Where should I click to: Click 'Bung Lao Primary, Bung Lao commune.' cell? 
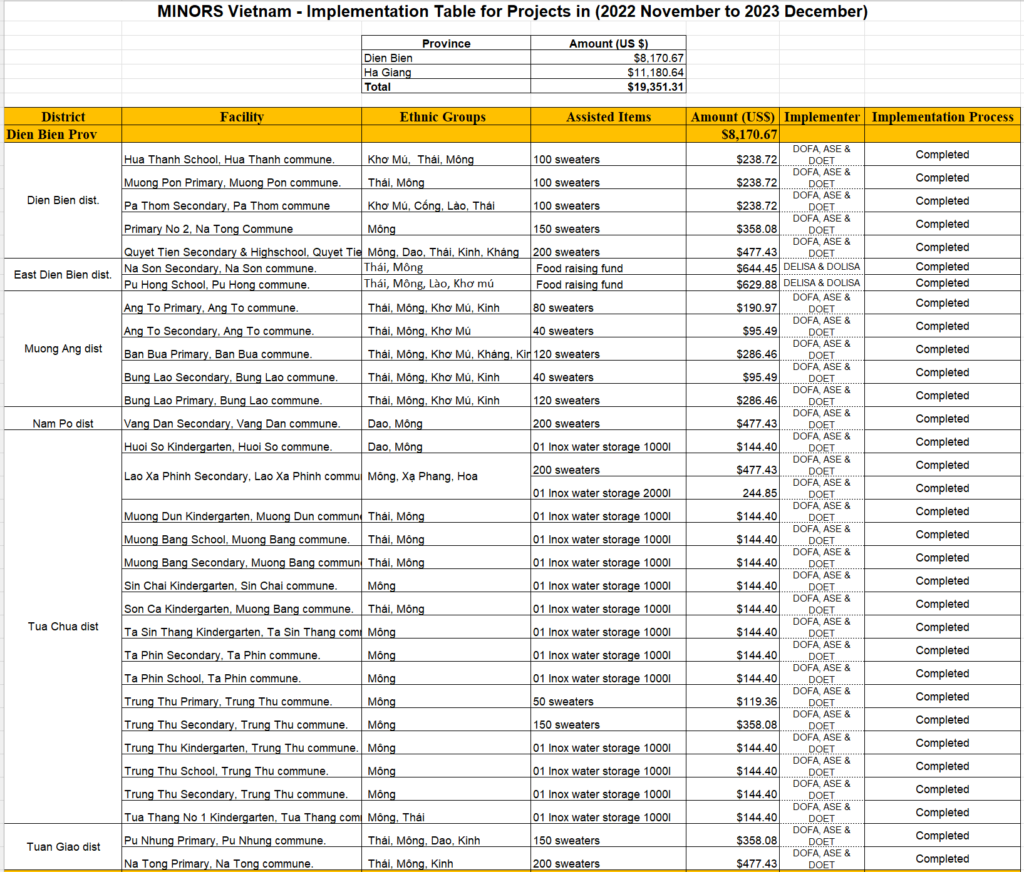pyautogui.click(x=241, y=396)
